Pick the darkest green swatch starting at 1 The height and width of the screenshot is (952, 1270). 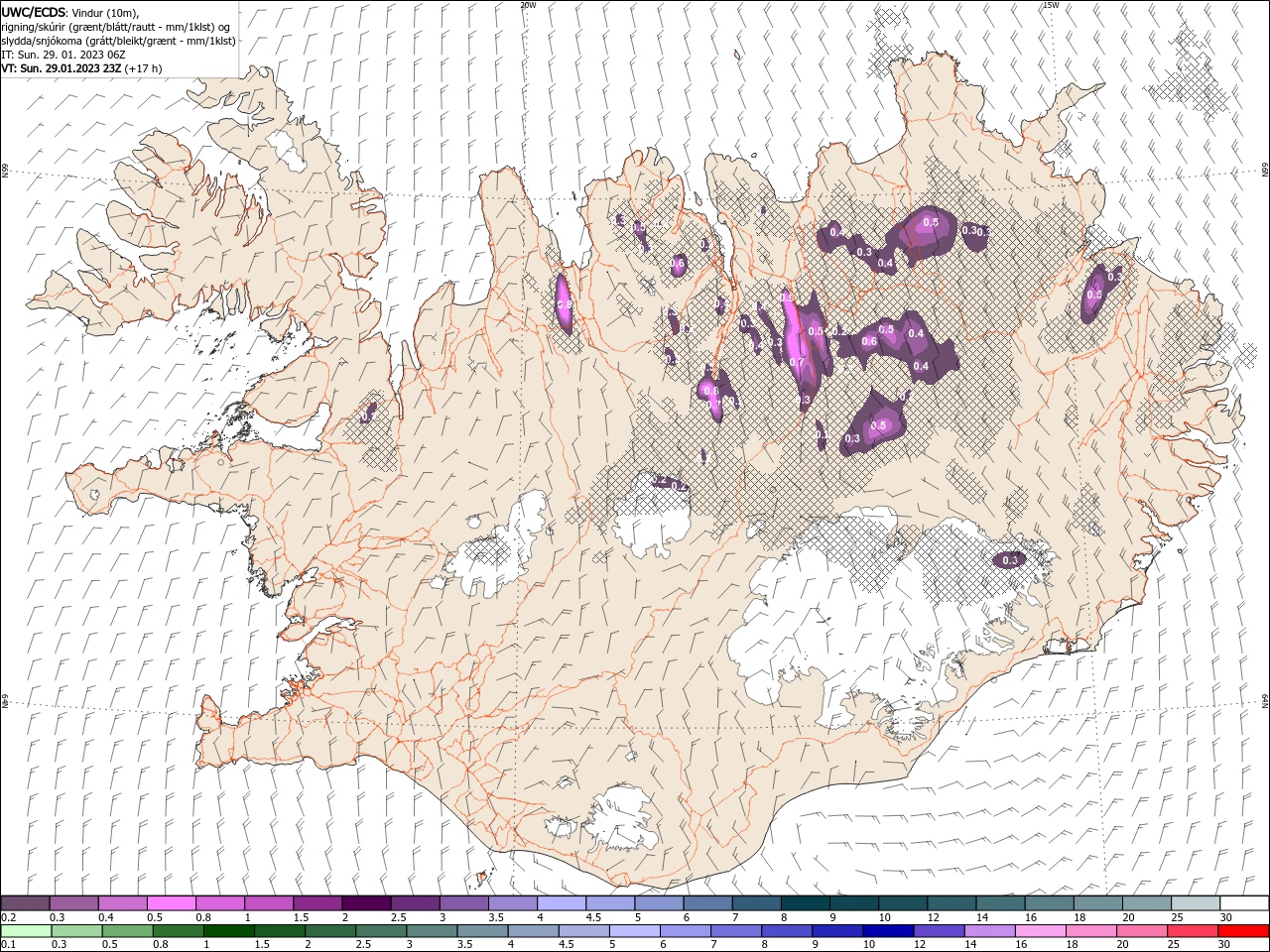coord(228,930)
